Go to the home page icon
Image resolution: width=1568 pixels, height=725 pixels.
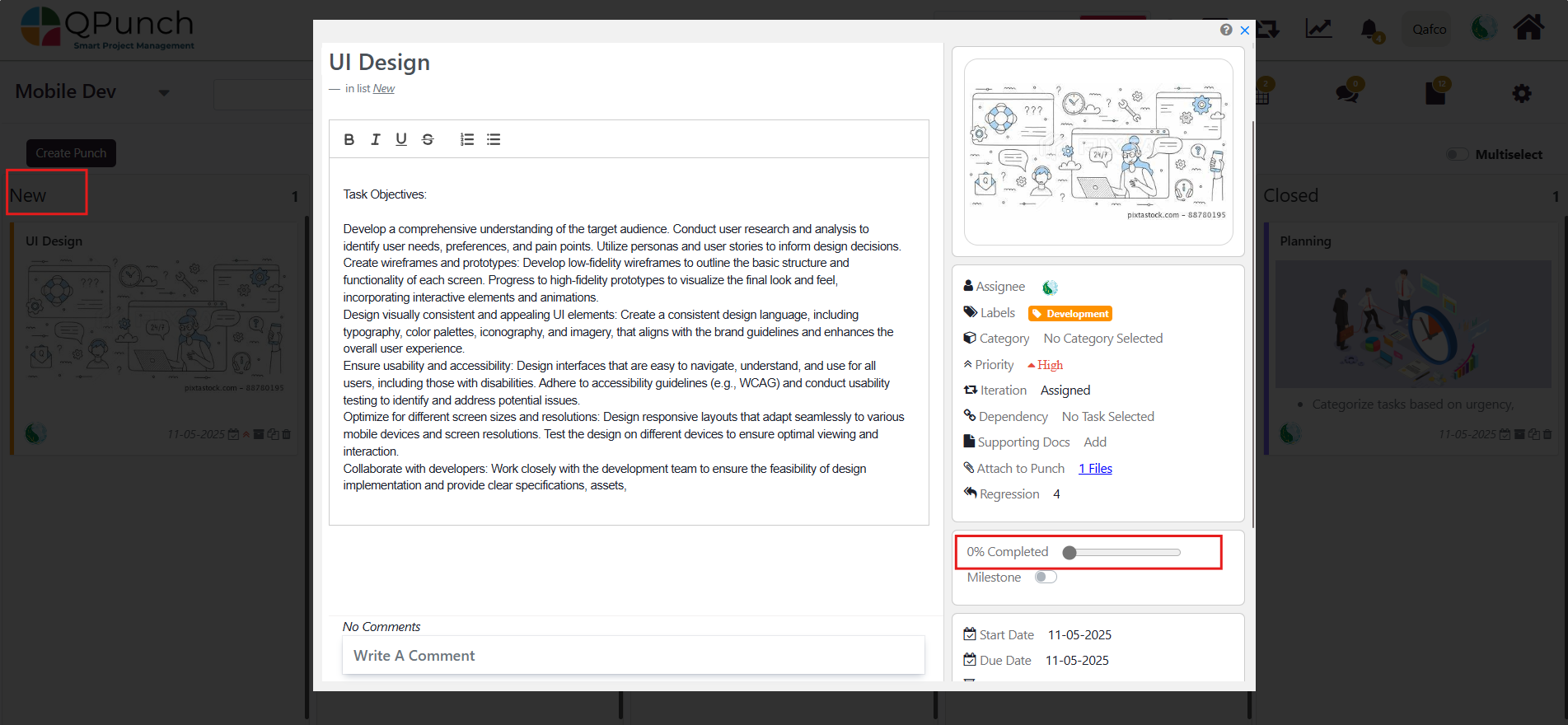pos(1528,28)
